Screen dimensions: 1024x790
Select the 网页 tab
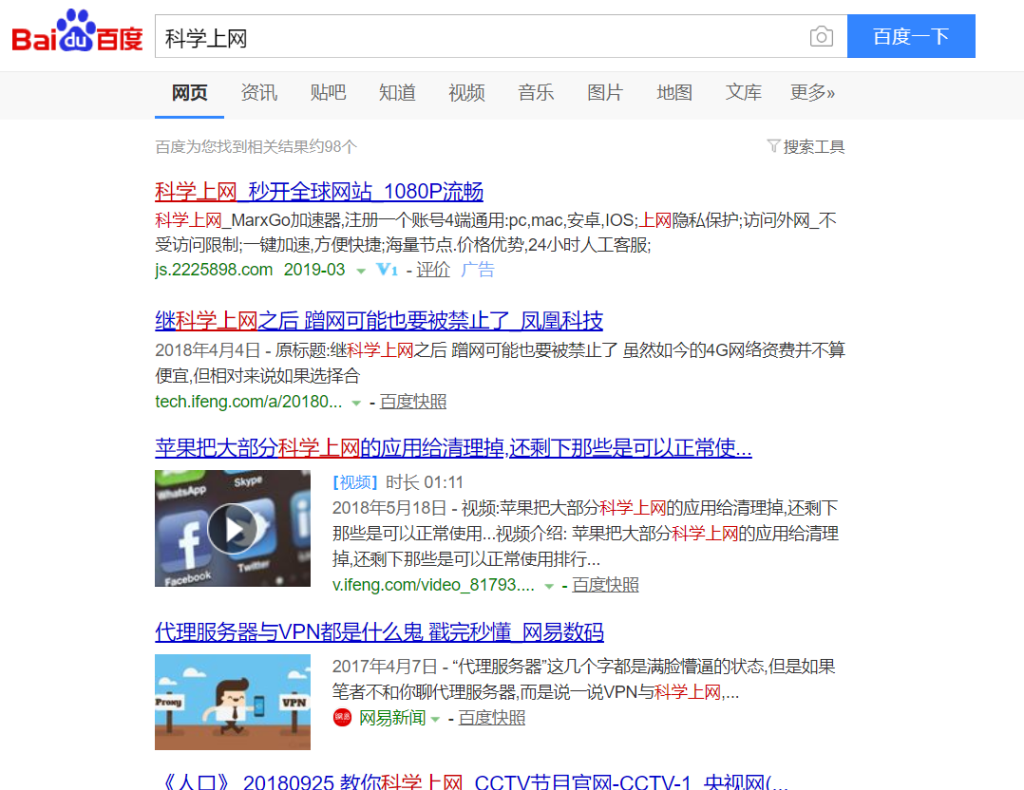pos(189,93)
